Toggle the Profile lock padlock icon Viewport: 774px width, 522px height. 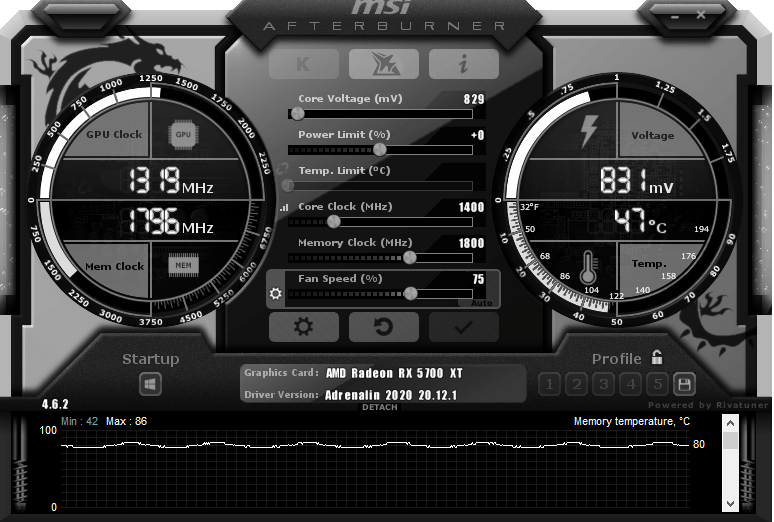coord(657,357)
